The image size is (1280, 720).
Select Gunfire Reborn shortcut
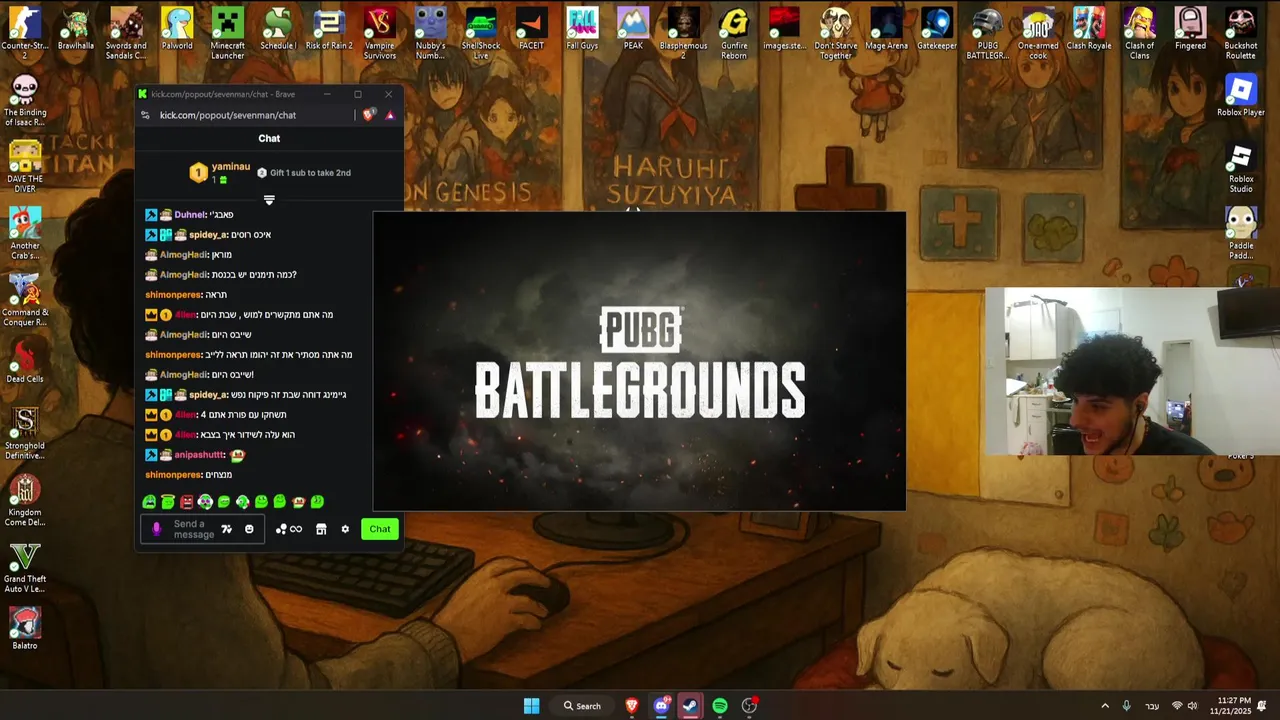734,32
